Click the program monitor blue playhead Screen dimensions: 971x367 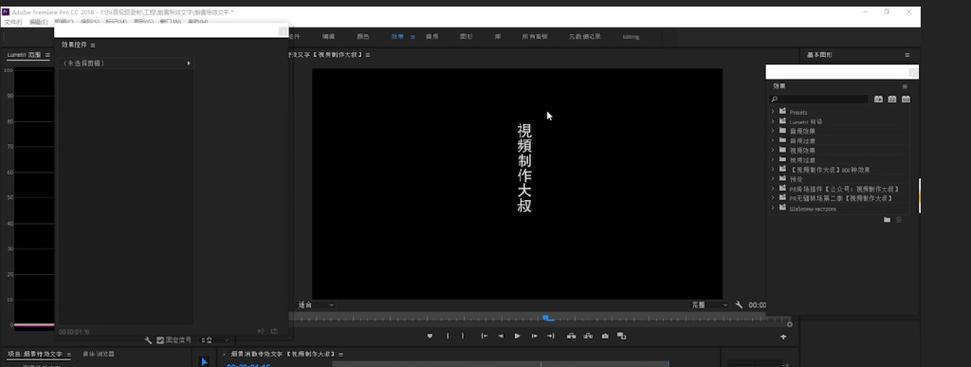tap(548, 317)
